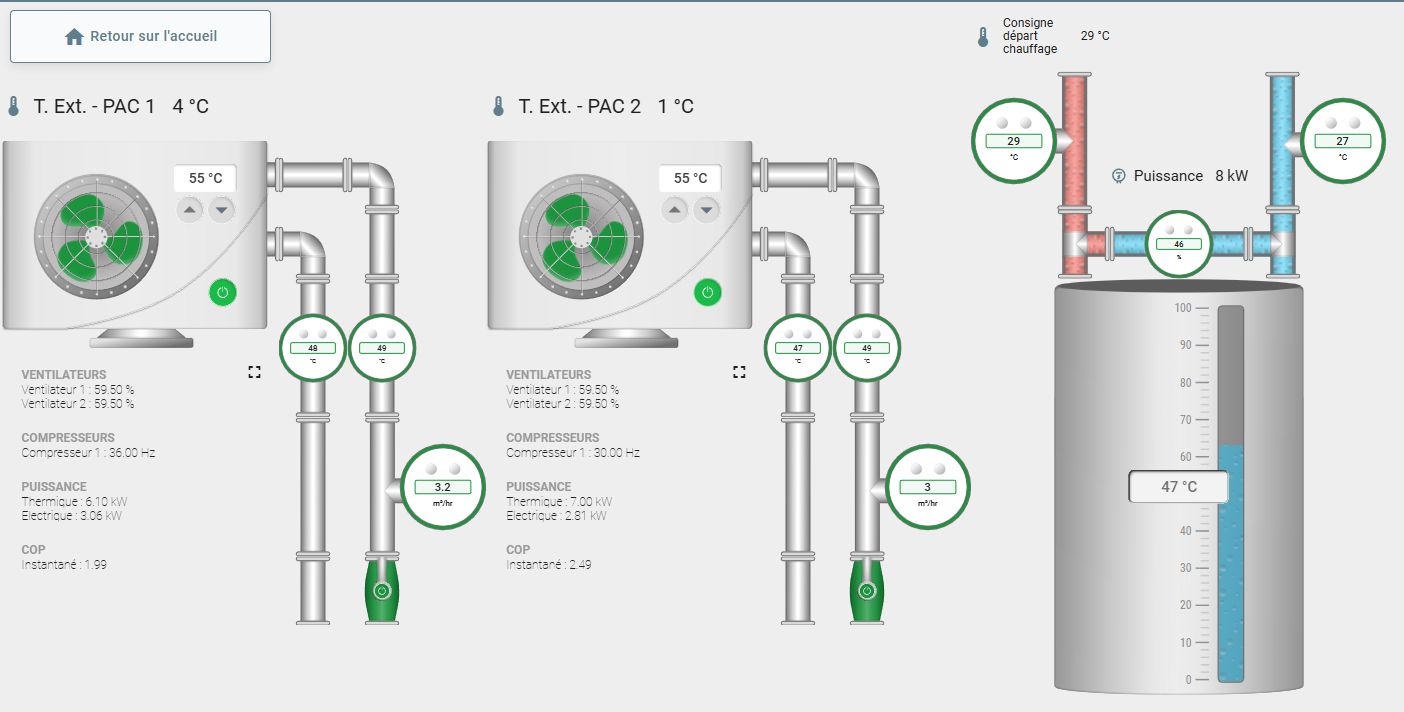Select PAC 1 flow gauge showing 3.2 m³/hr
The image size is (1404, 712).
coord(442,487)
